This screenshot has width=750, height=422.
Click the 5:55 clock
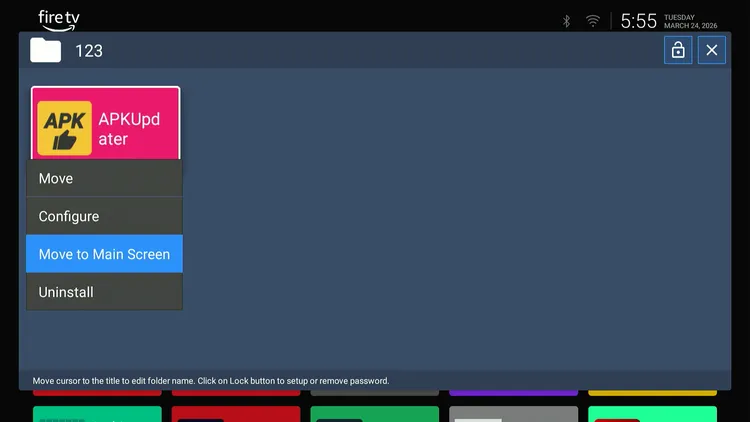click(639, 21)
